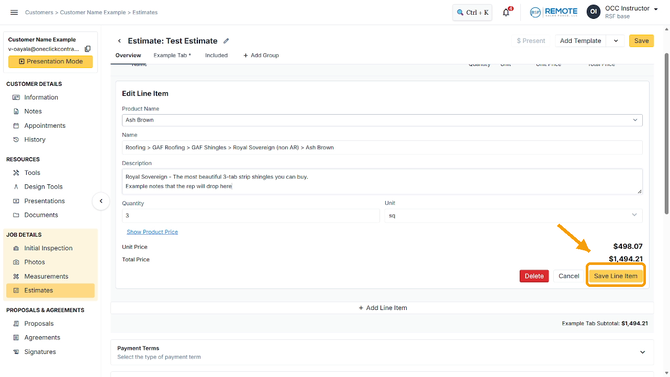The image size is (670, 377).
Task: Open the Unit dropdown showing sq
Action: (513, 215)
